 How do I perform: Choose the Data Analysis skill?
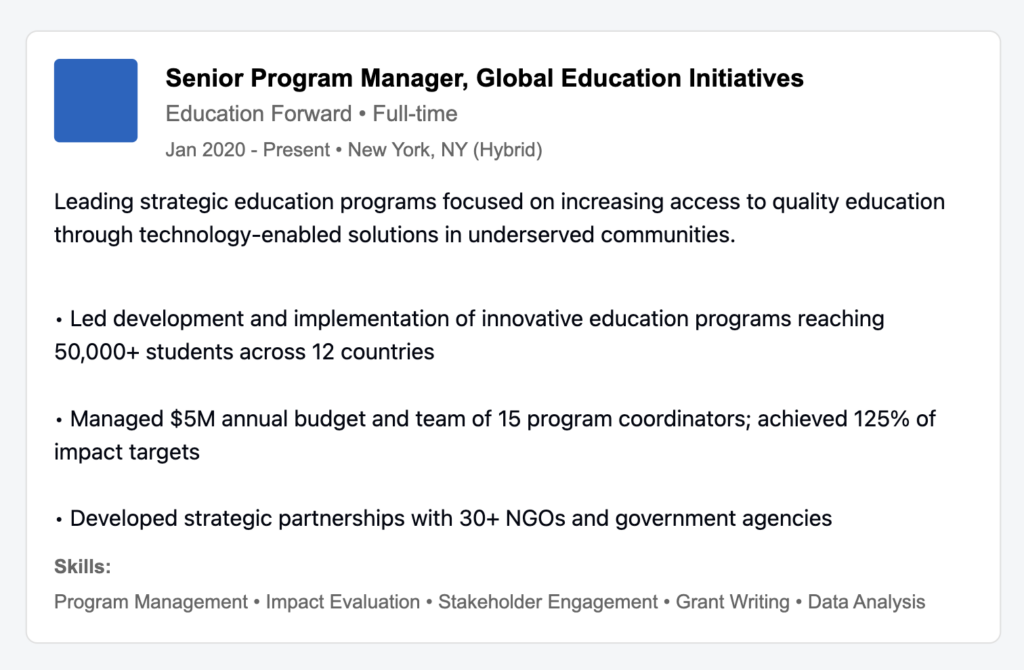point(866,601)
